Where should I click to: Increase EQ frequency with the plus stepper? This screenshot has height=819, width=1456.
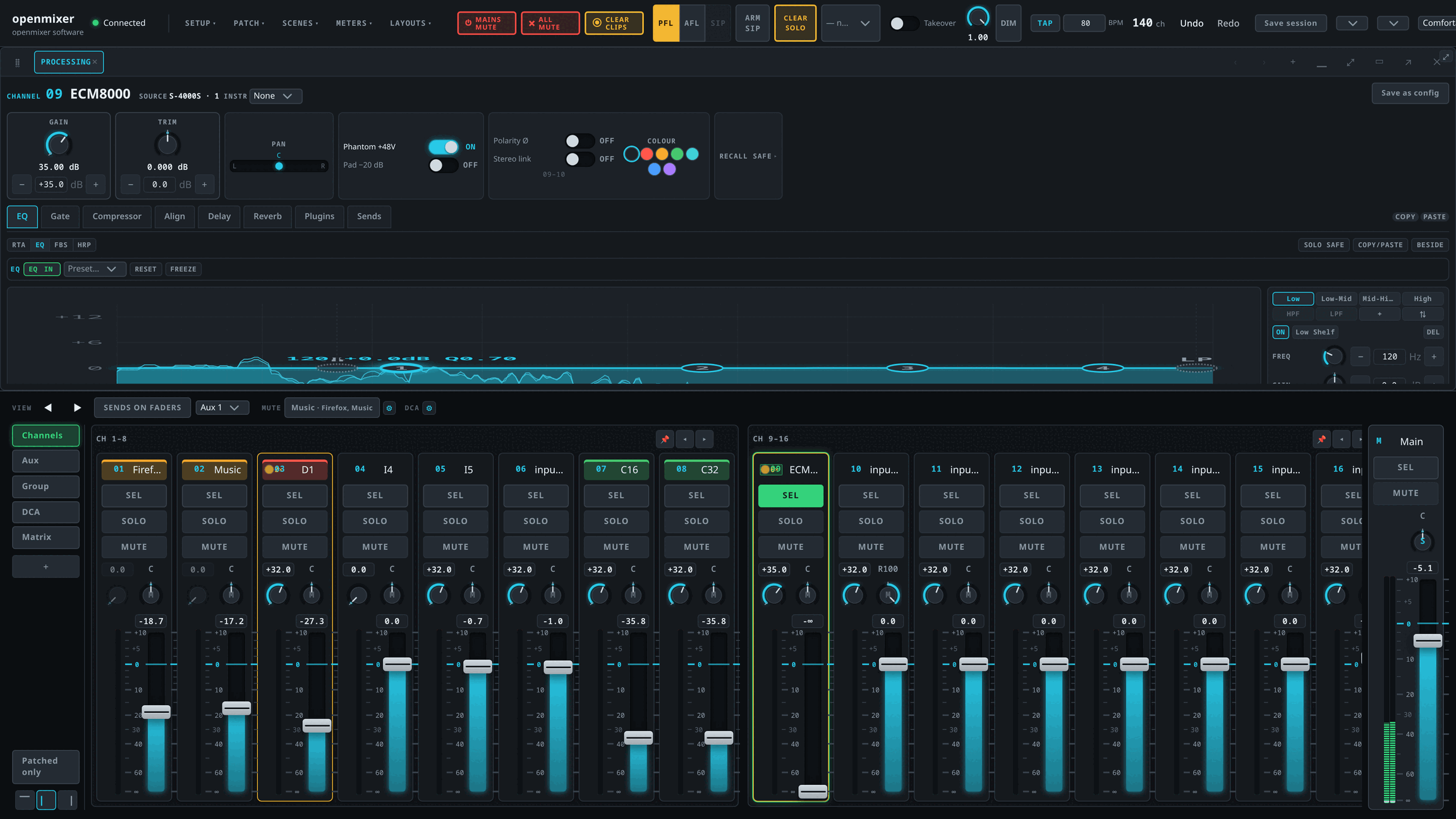[x=1434, y=356]
